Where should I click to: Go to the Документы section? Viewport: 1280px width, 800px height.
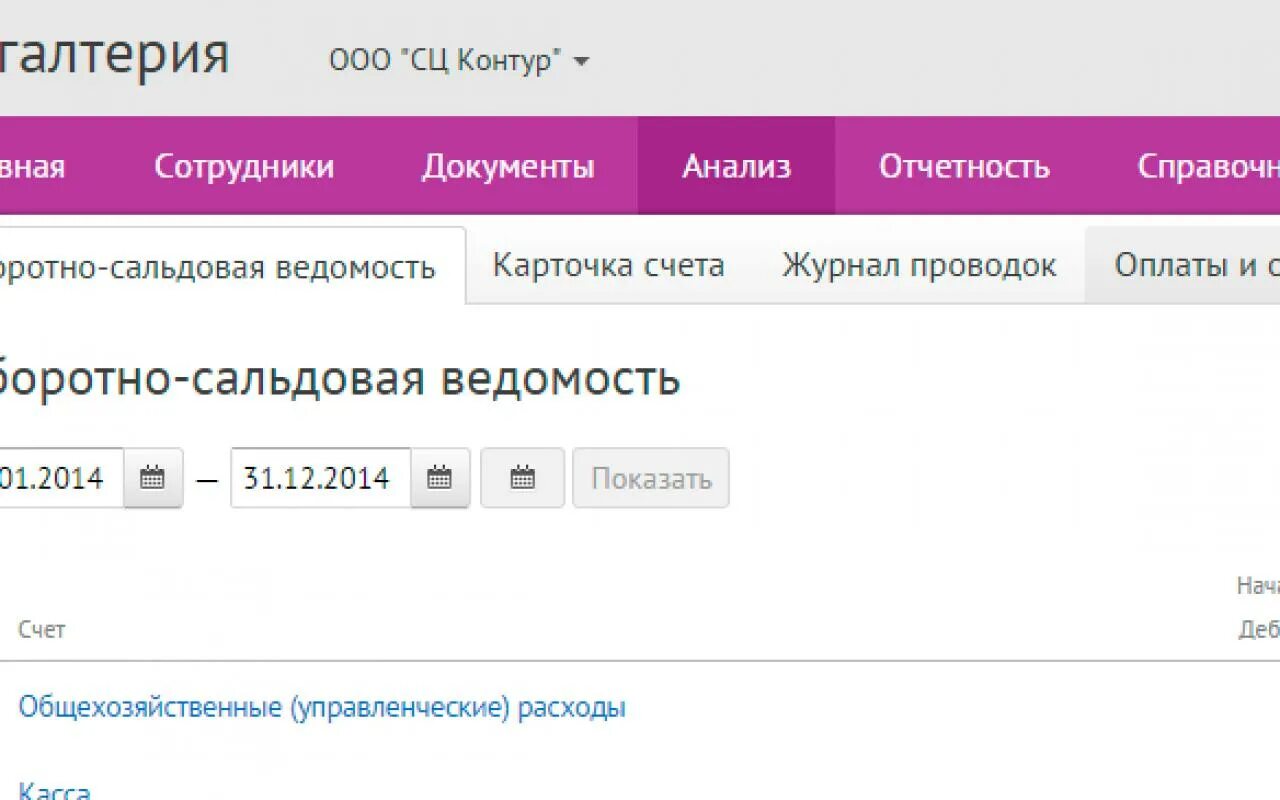click(508, 166)
